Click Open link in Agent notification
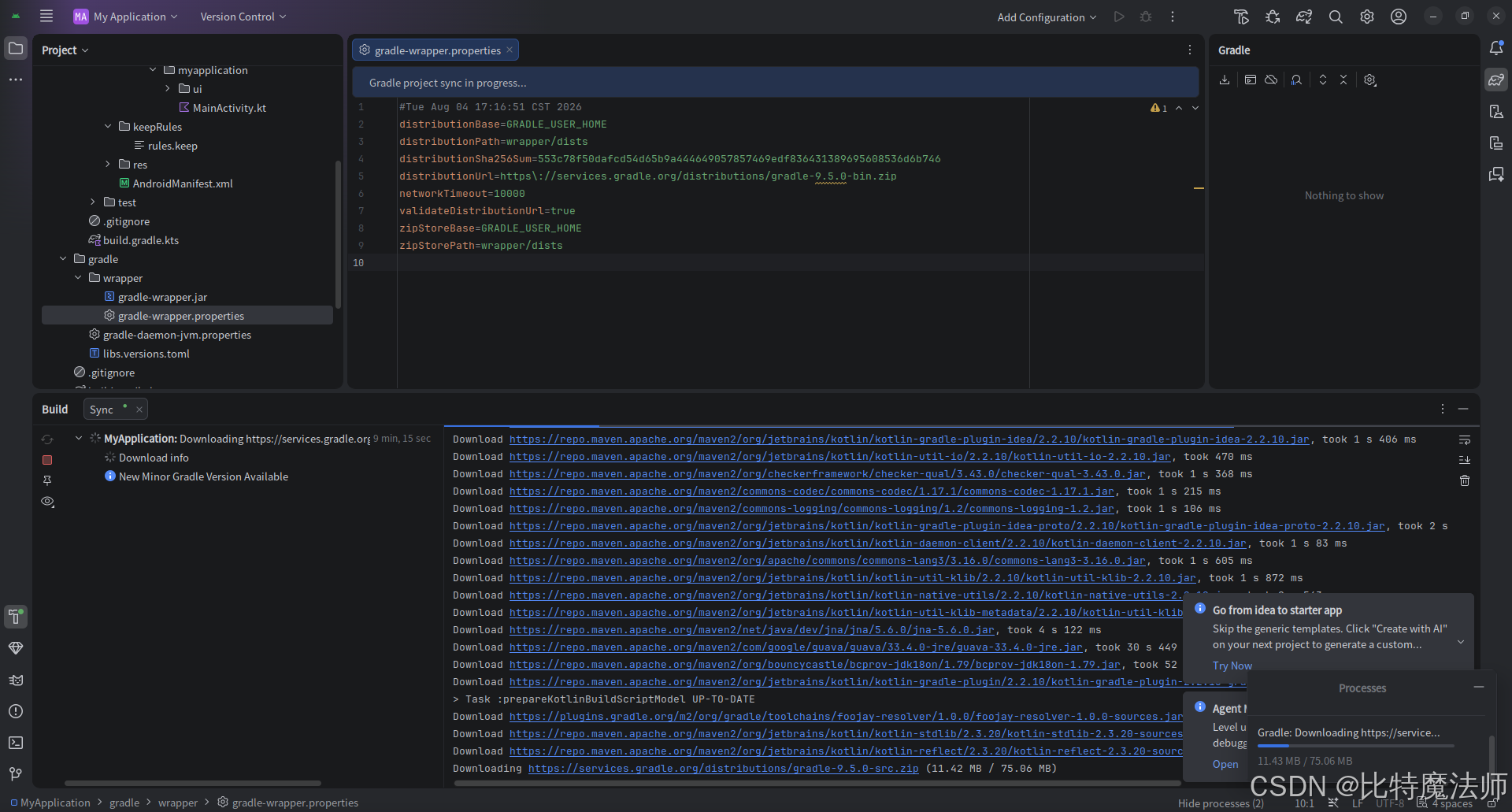Image resolution: width=1512 pixels, height=812 pixels. 1225,764
